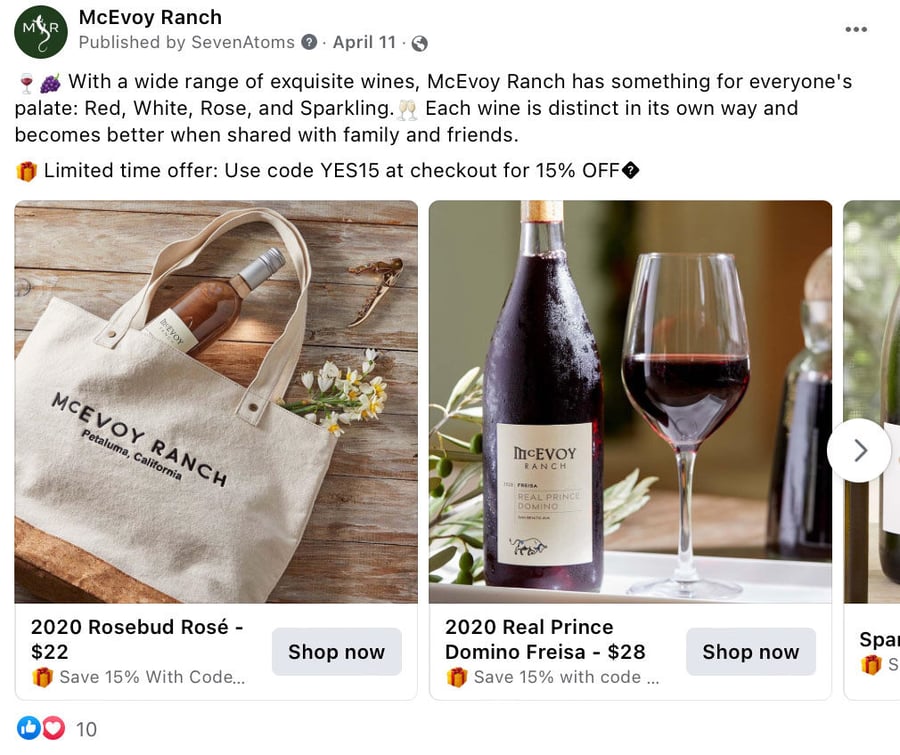Open the three-dot post options menu
900x755 pixels.
[x=856, y=29]
